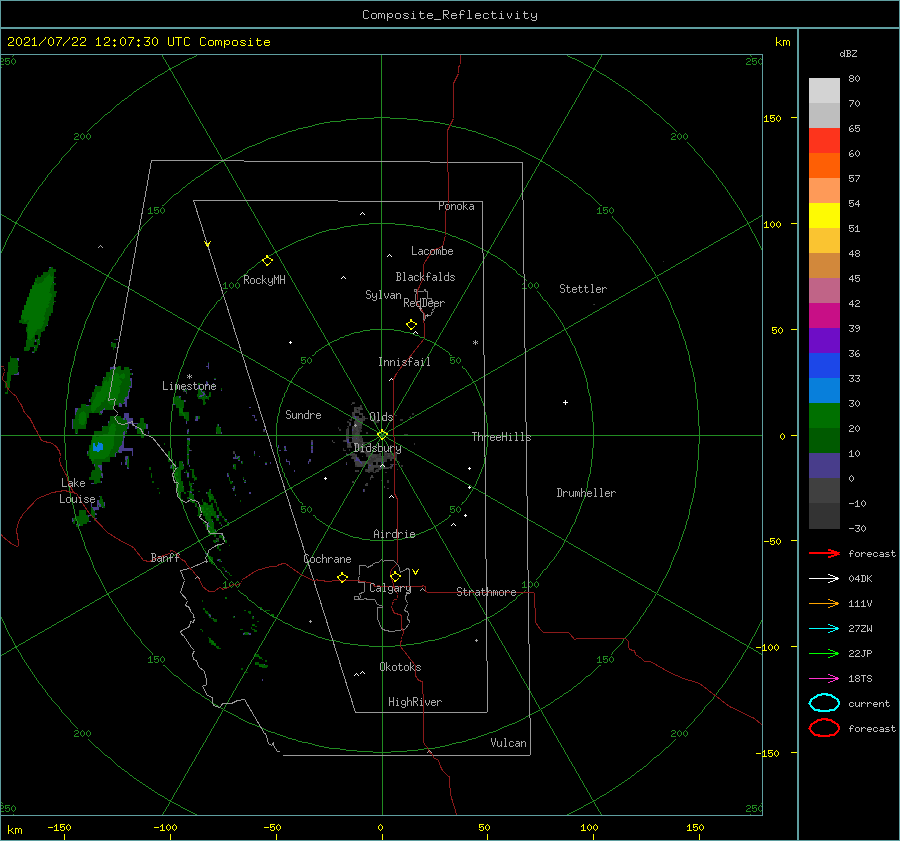Screen dimensions: 900x841
Task: Select yellow diamond marker beside RockyMH
Action: 267,261
